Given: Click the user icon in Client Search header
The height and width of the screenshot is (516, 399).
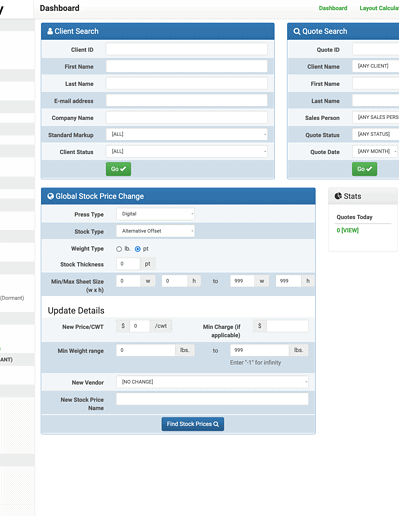Looking at the screenshot, I should (50, 31).
